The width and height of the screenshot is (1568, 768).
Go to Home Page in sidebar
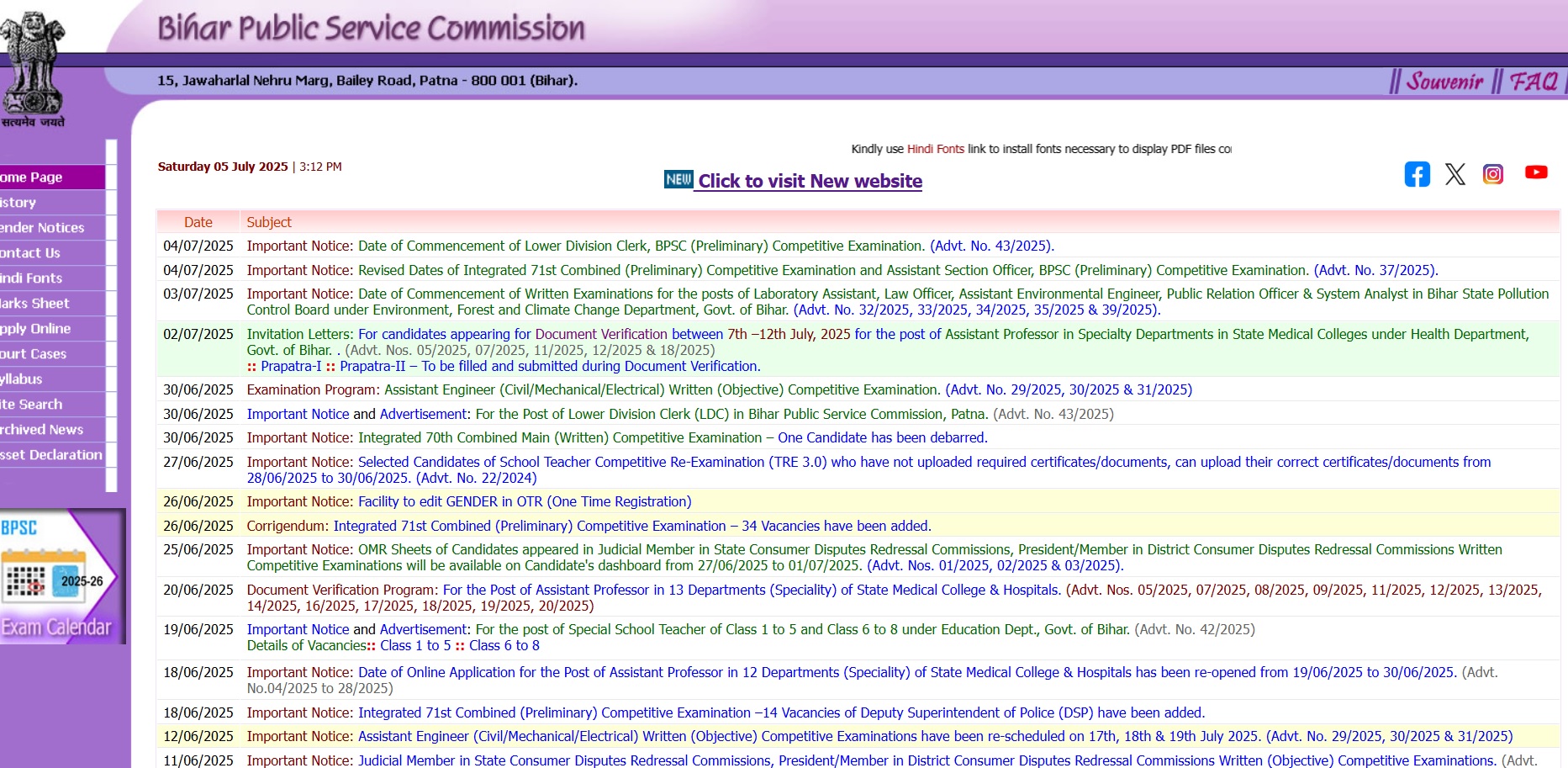pyautogui.click(x=52, y=177)
